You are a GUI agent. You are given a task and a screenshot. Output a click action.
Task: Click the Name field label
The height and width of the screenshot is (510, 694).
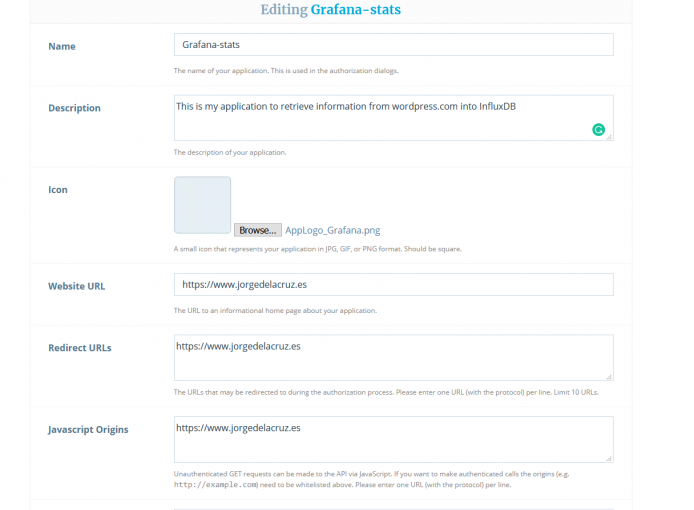pyautogui.click(x=62, y=46)
